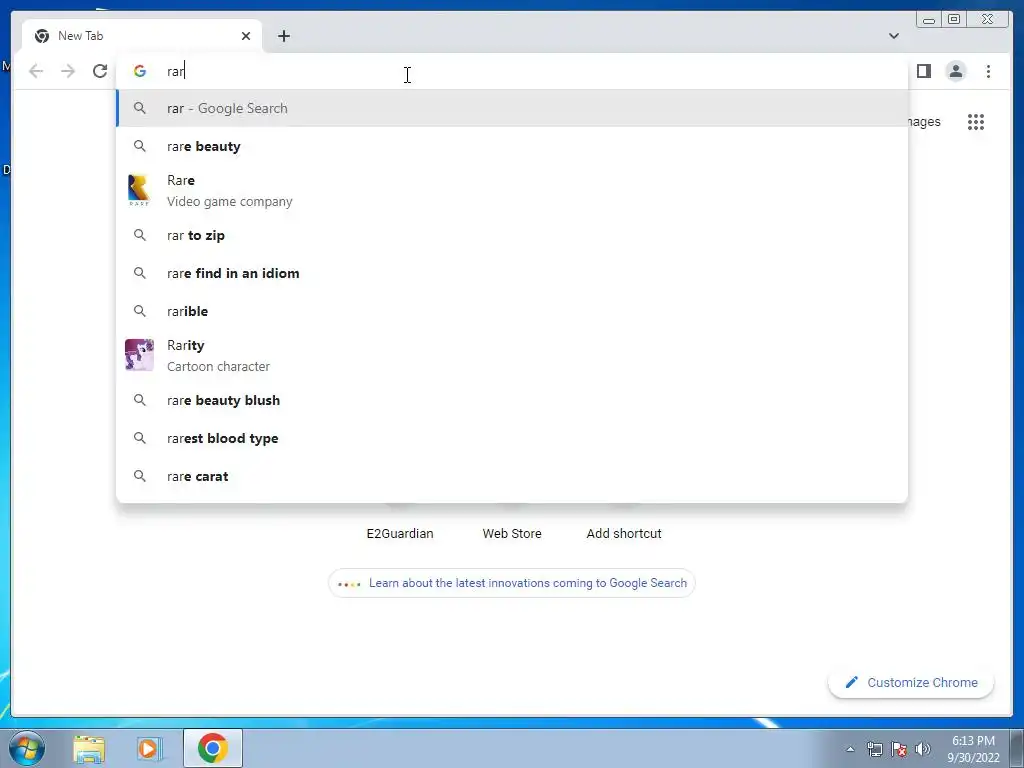Choose 'rare find in an idiom' suggestion
Image resolution: width=1024 pixels, height=768 pixels.
click(512, 273)
